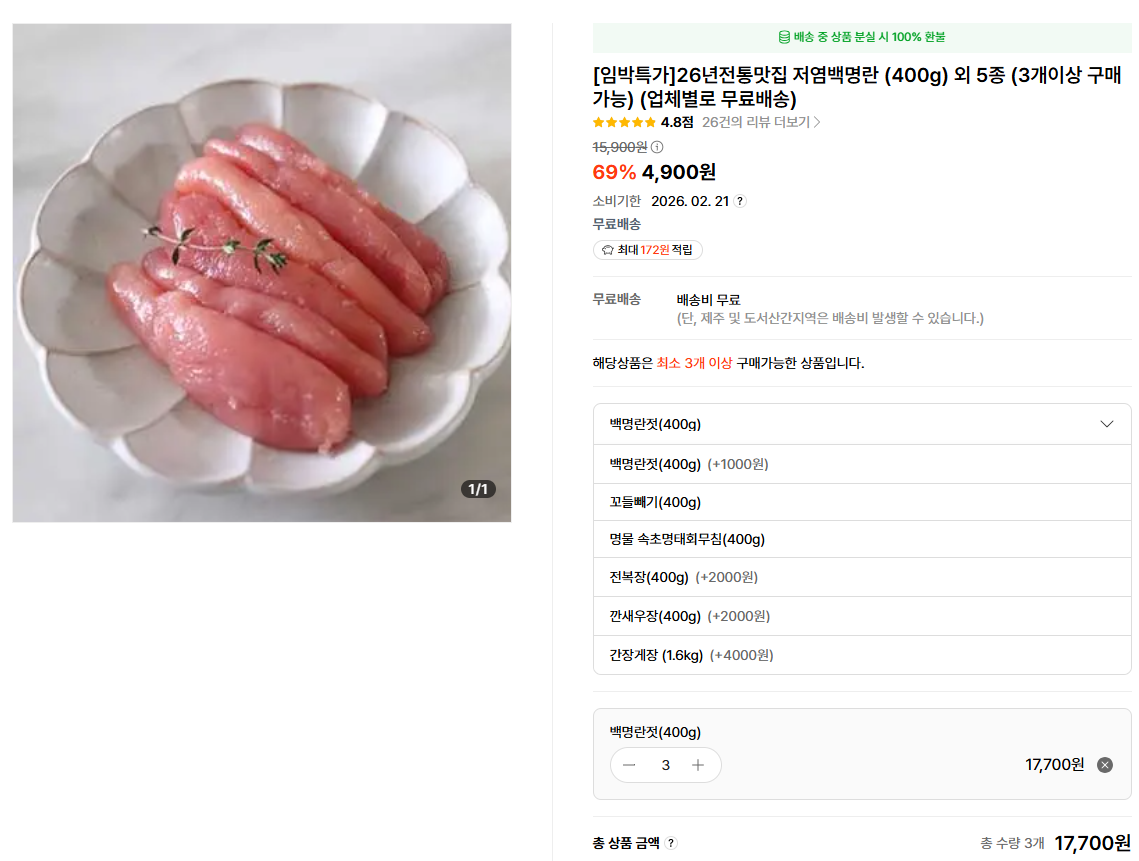
Task: Click the info icon beside original price 15,900원
Action: [657, 147]
